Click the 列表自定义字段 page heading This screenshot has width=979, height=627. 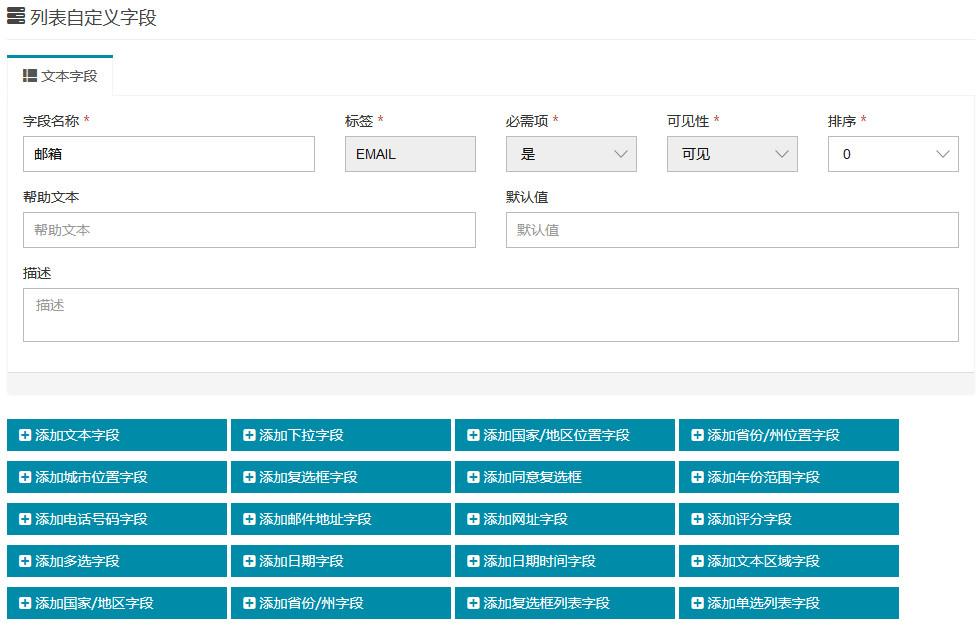point(94,17)
